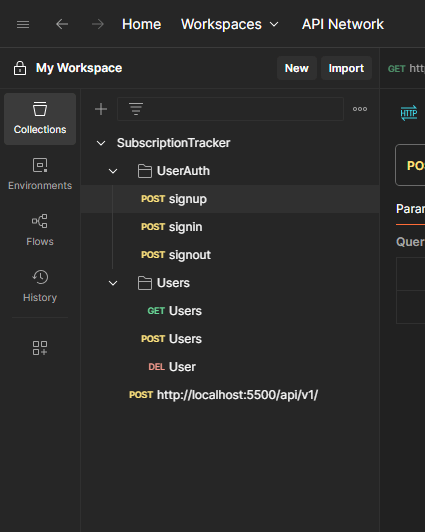
Task: Open the GET Users request
Action: click(x=230, y=311)
